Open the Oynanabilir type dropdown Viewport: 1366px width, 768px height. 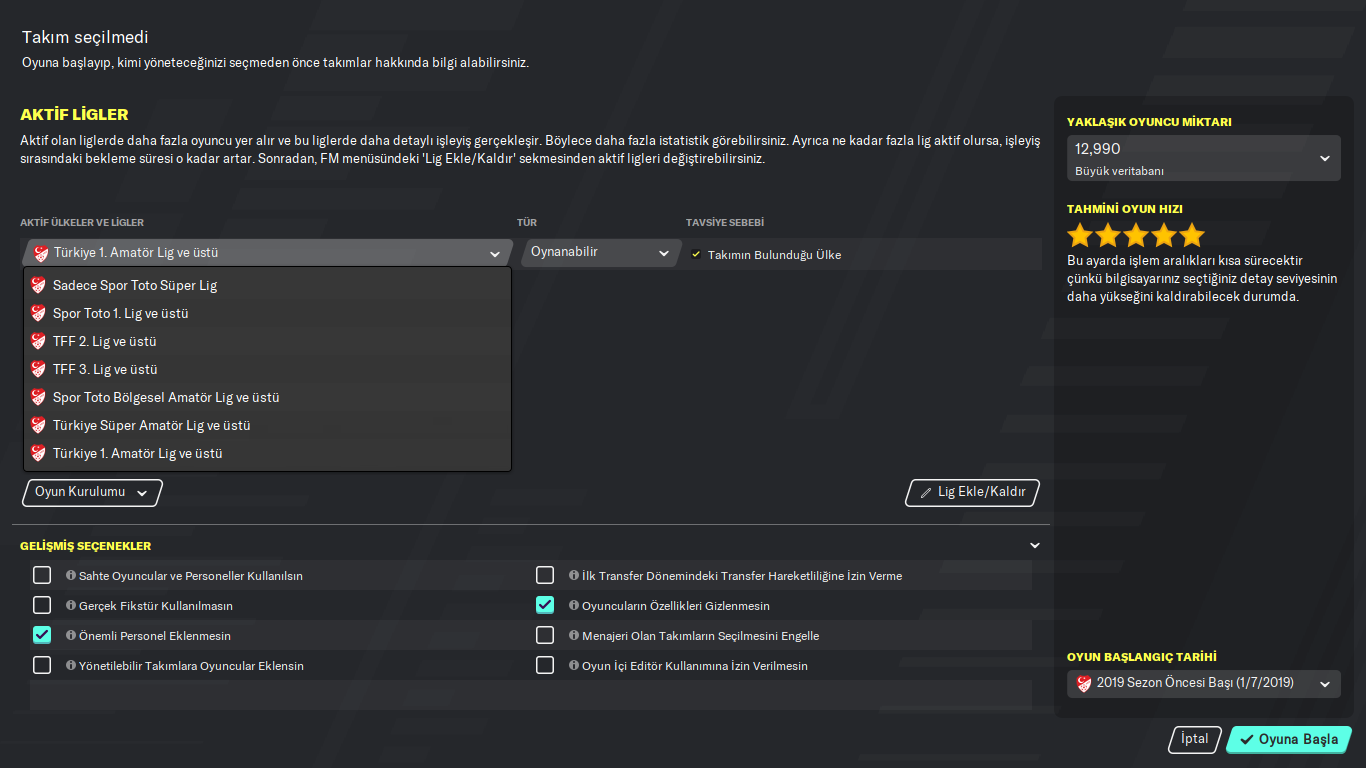coord(600,253)
